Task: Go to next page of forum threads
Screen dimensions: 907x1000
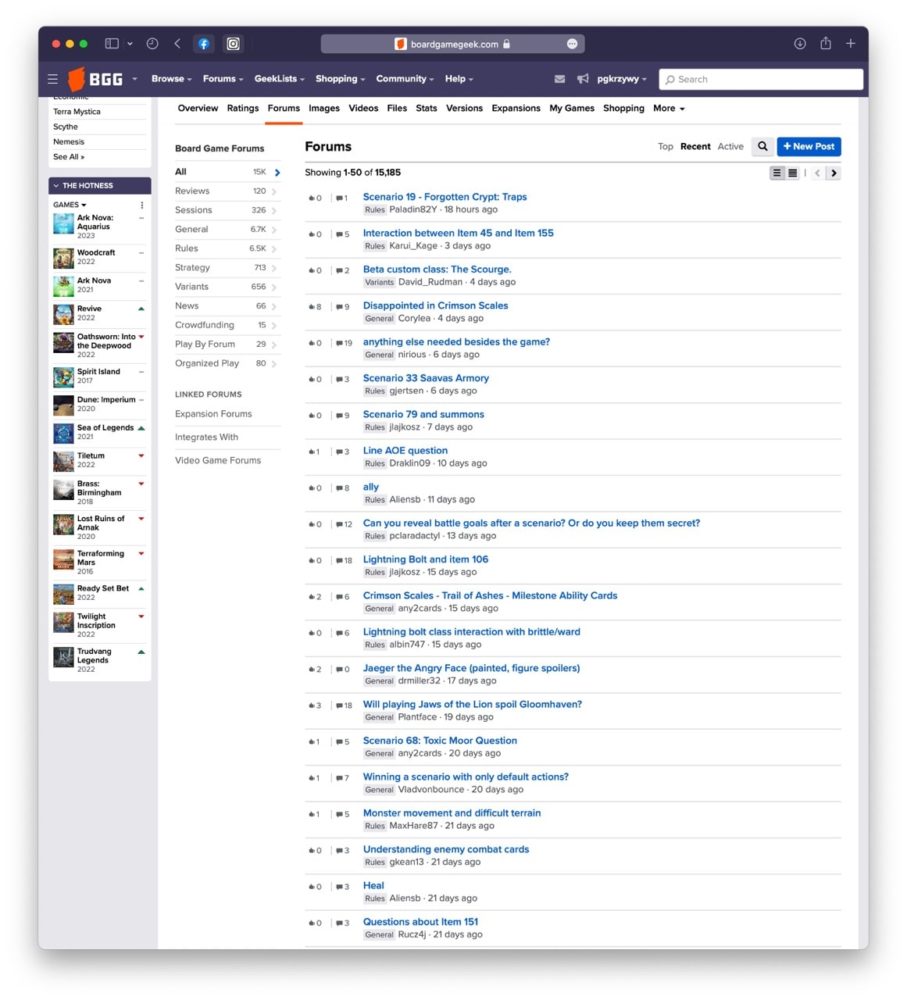Action: [833, 173]
